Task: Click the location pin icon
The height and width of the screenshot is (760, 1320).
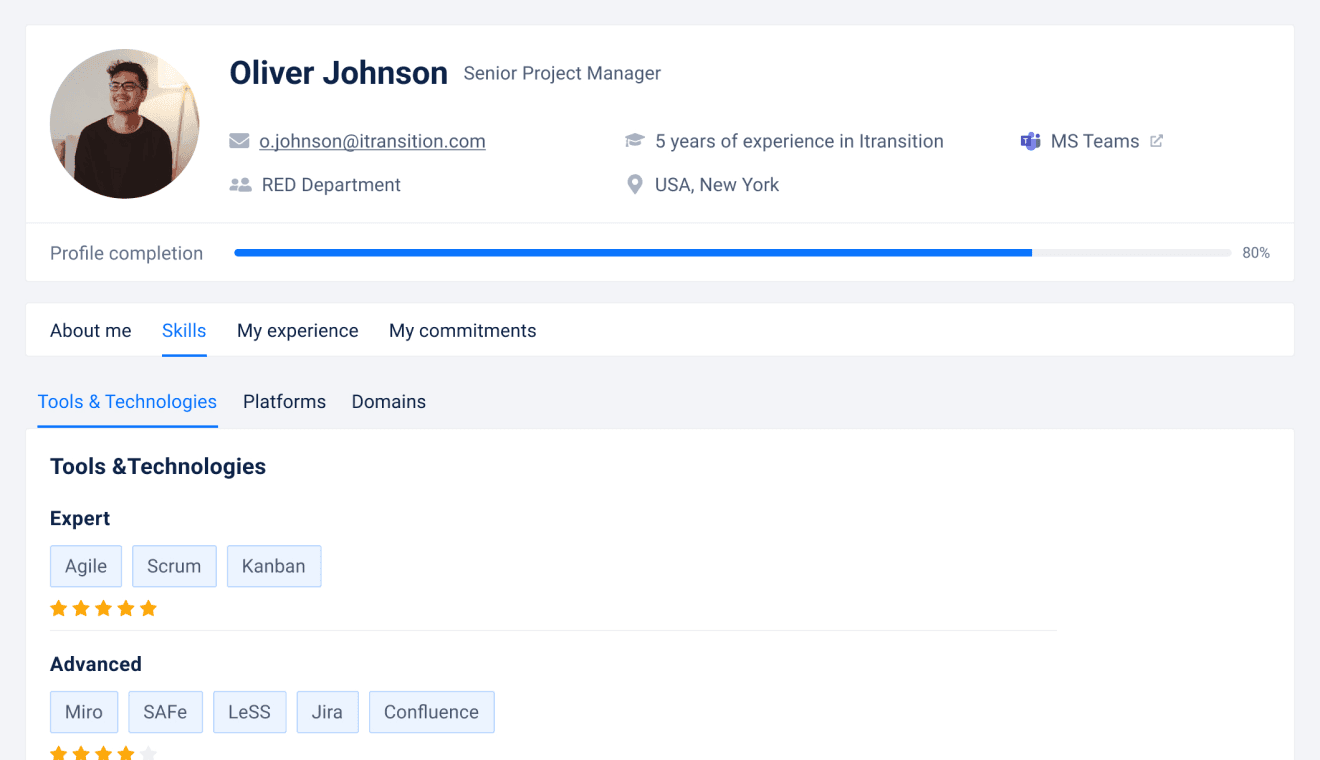Action: click(634, 185)
